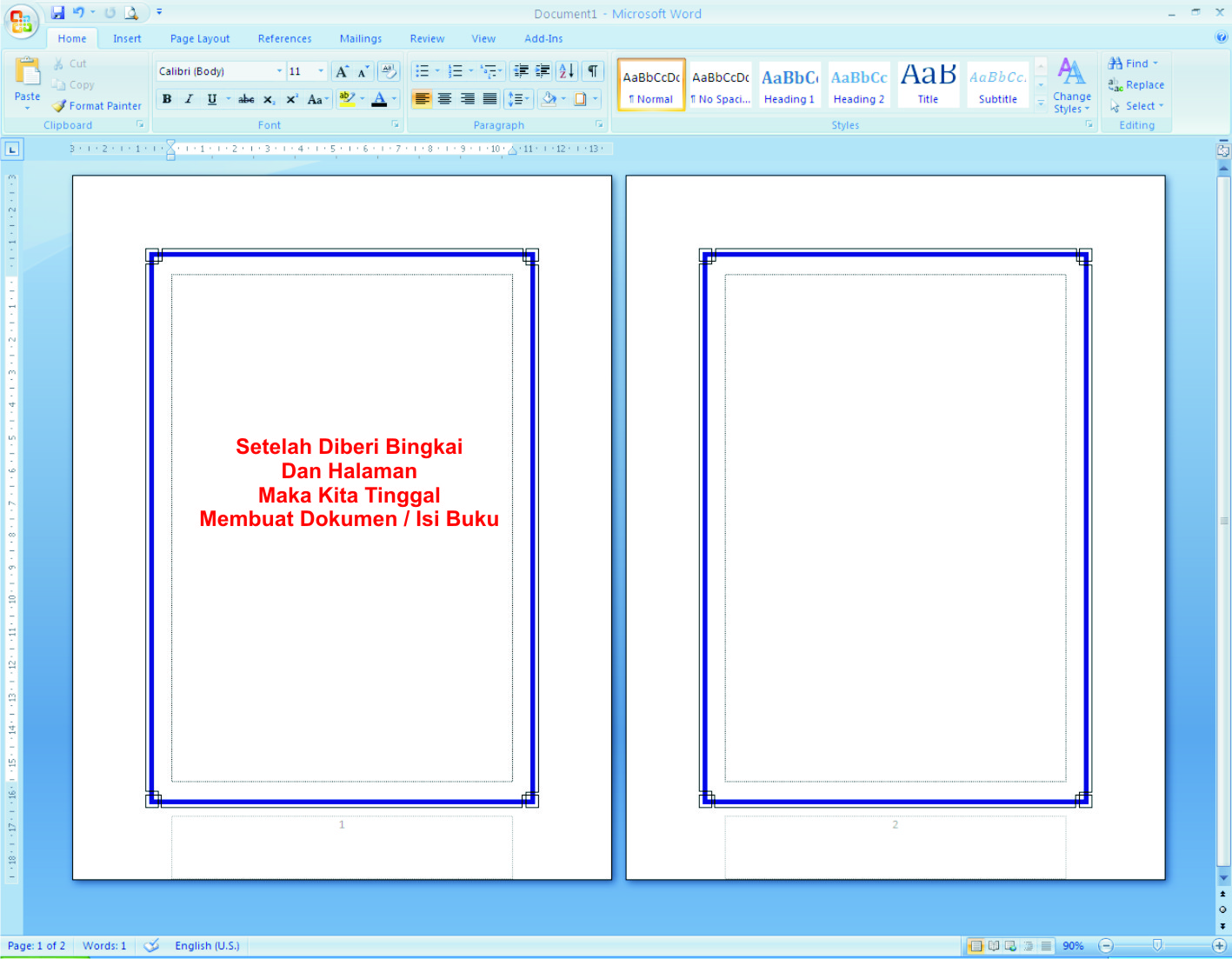This screenshot has width=1232, height=959.
Task: Open the Page Layout ribbon tab
Action: click(x=200, y=38)
